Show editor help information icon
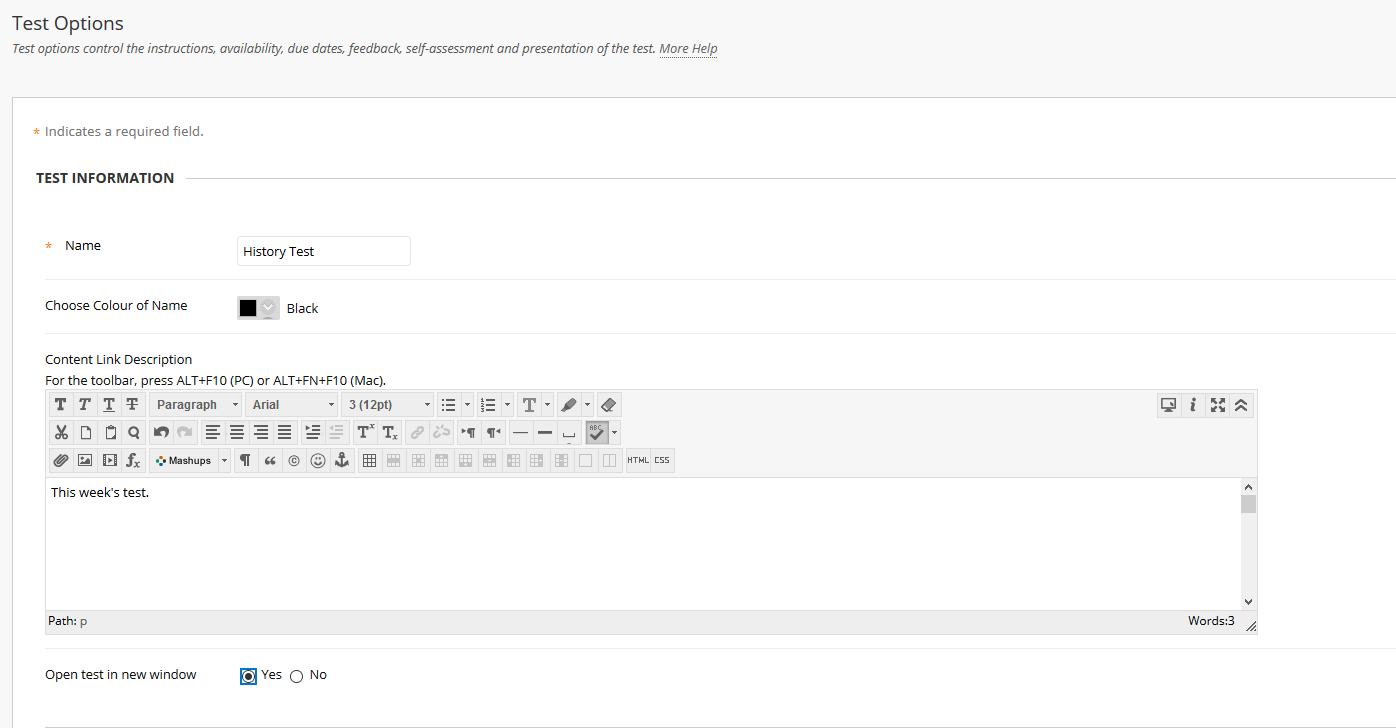Screen dimensions: 1396x728 1193,405
